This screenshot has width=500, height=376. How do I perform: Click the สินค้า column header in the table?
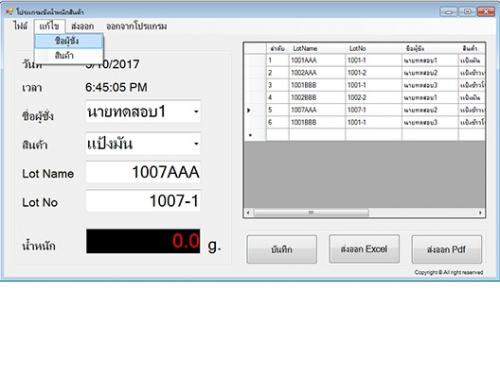coord(472,49)
